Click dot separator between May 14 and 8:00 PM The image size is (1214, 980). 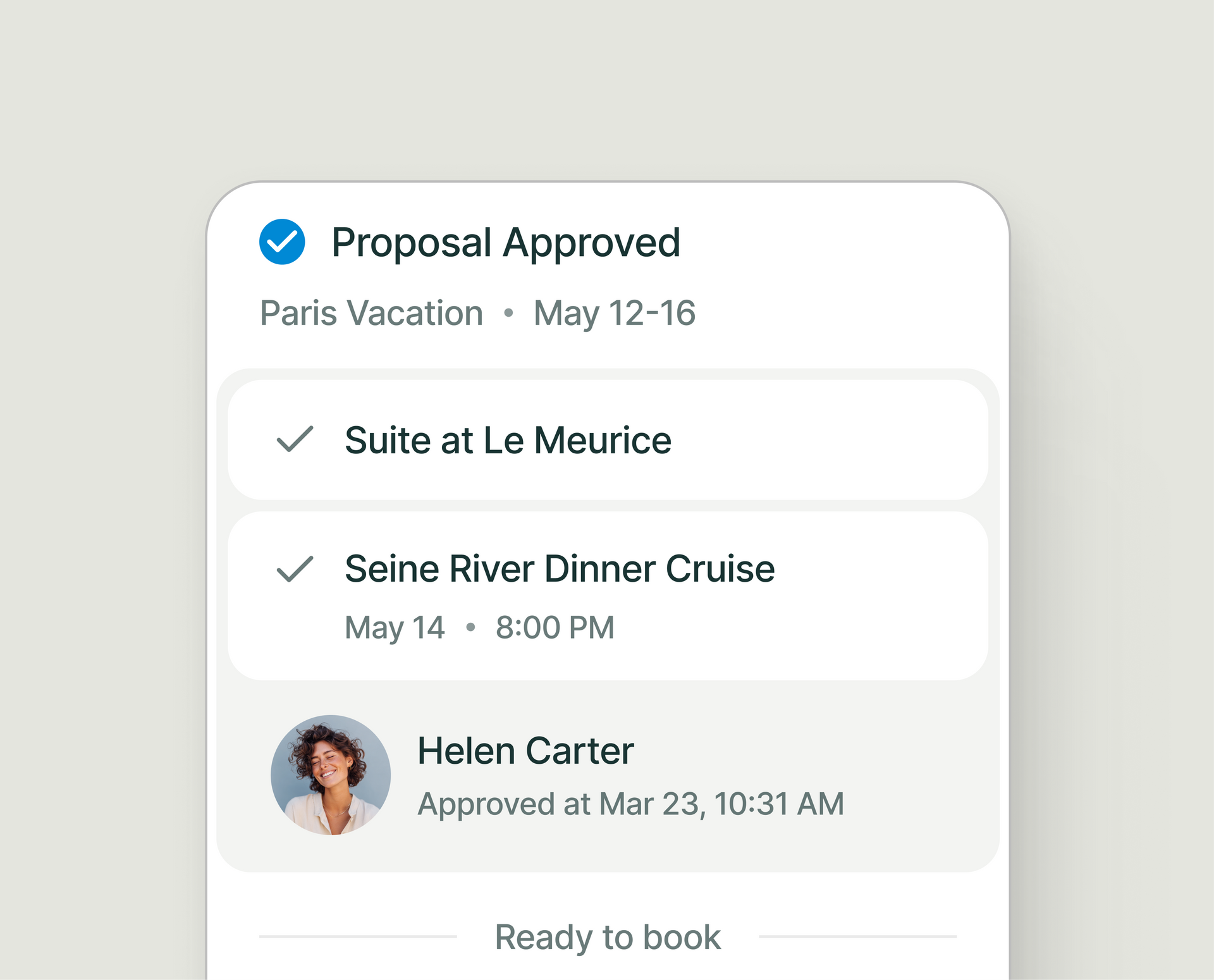tap(470, 627)
